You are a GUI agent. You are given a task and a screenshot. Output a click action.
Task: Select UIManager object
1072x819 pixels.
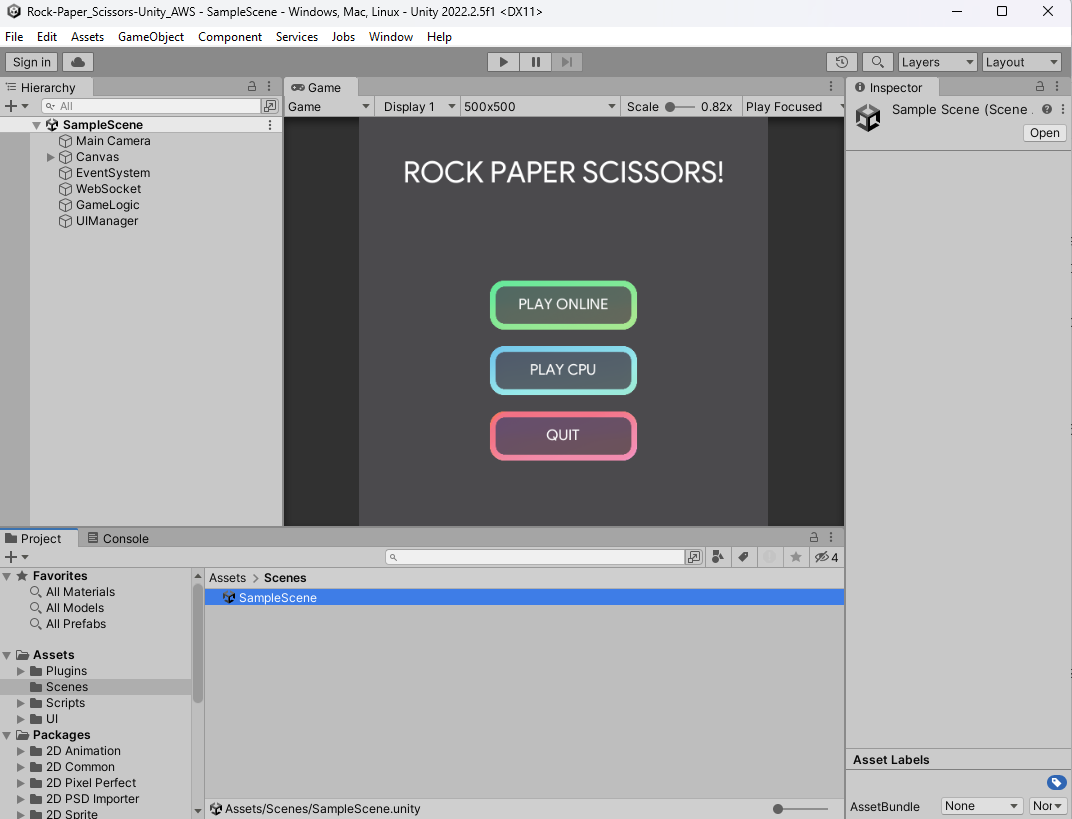pyautogui.click(x=107, y=221)
